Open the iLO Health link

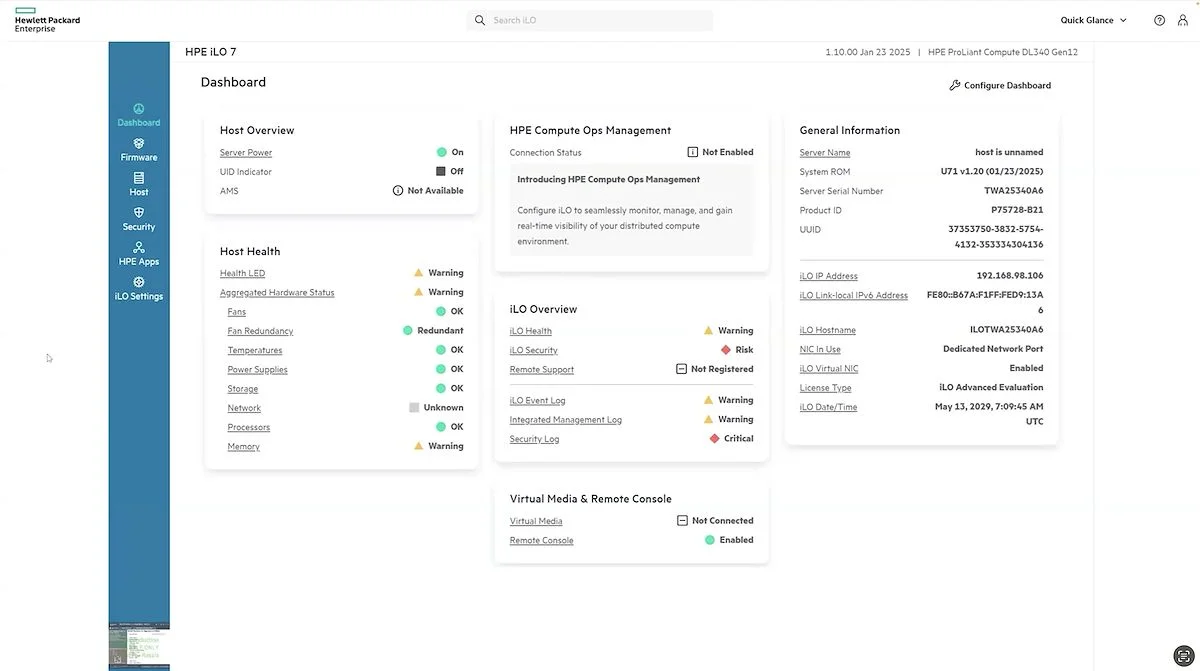click(x=531, y=331)
